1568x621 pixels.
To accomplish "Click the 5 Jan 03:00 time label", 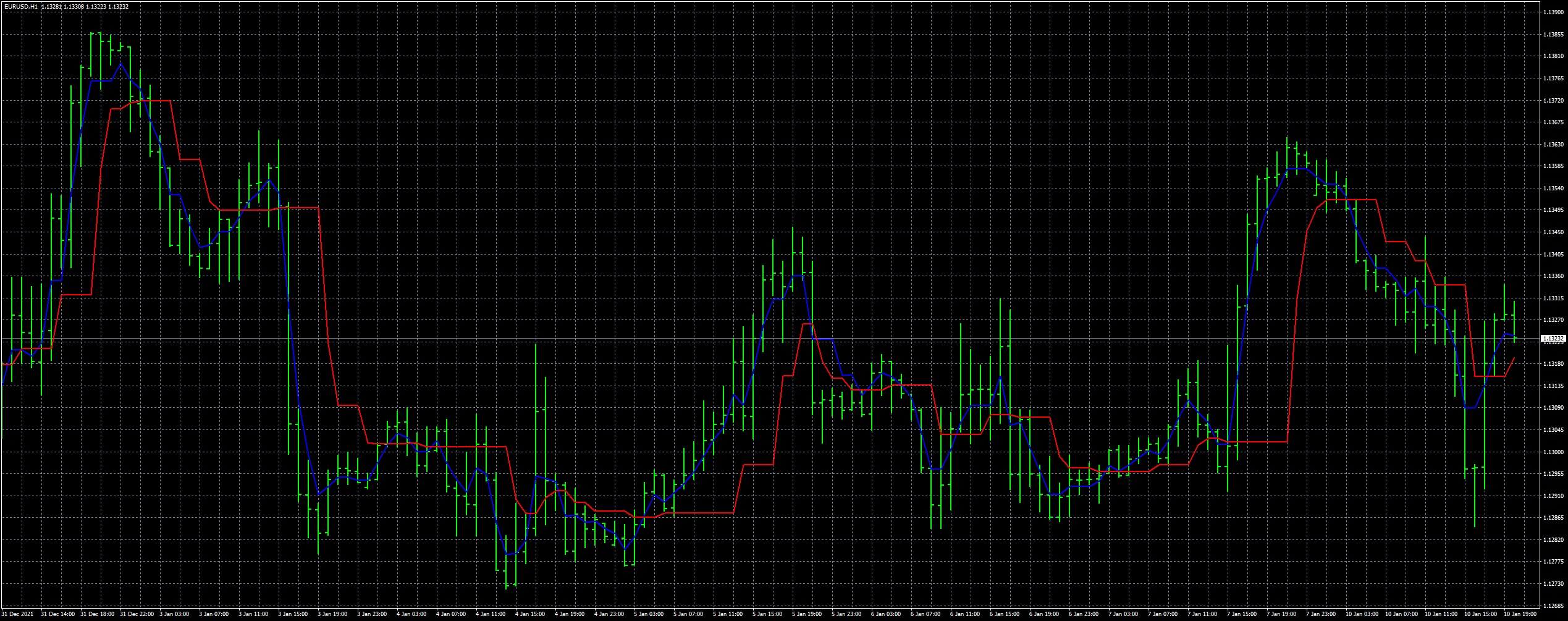I will [x=649, y=614].
